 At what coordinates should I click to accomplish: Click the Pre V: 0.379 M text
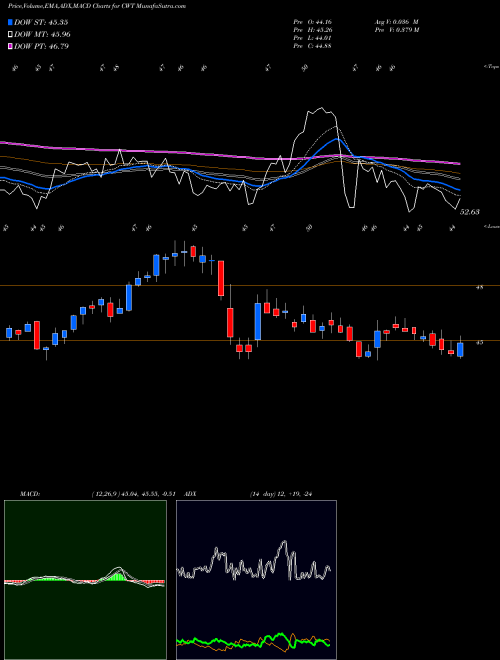[398, 29]
